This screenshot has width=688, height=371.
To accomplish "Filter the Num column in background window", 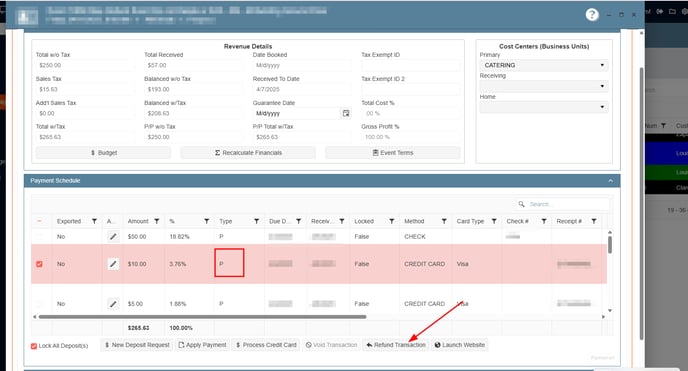I will pyautogui.click(x=663, y=126).
